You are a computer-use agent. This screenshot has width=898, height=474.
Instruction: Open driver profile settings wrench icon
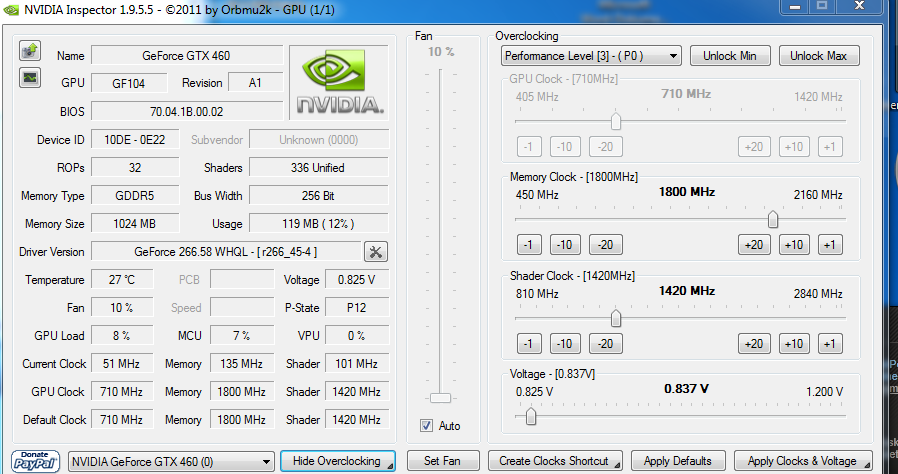tap(376, 251)
